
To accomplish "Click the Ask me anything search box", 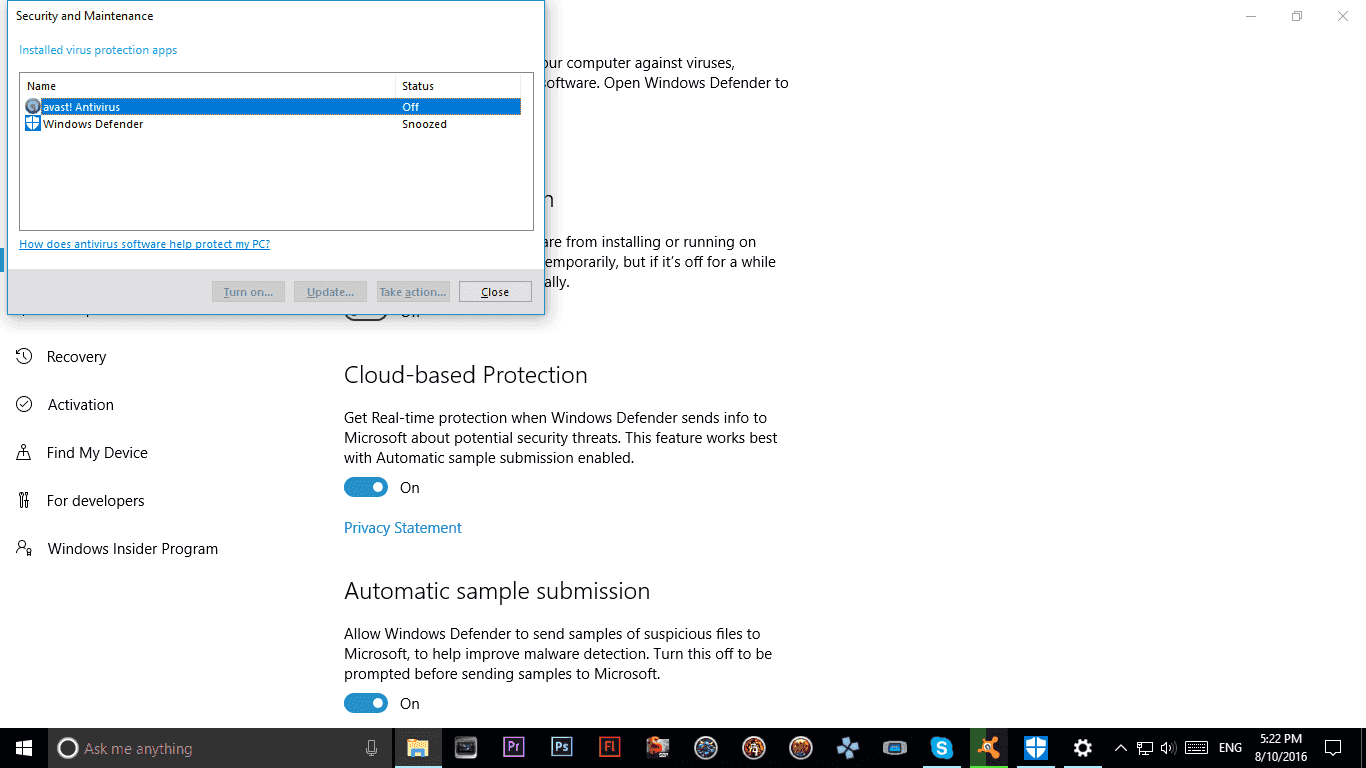I will [219, 748].
